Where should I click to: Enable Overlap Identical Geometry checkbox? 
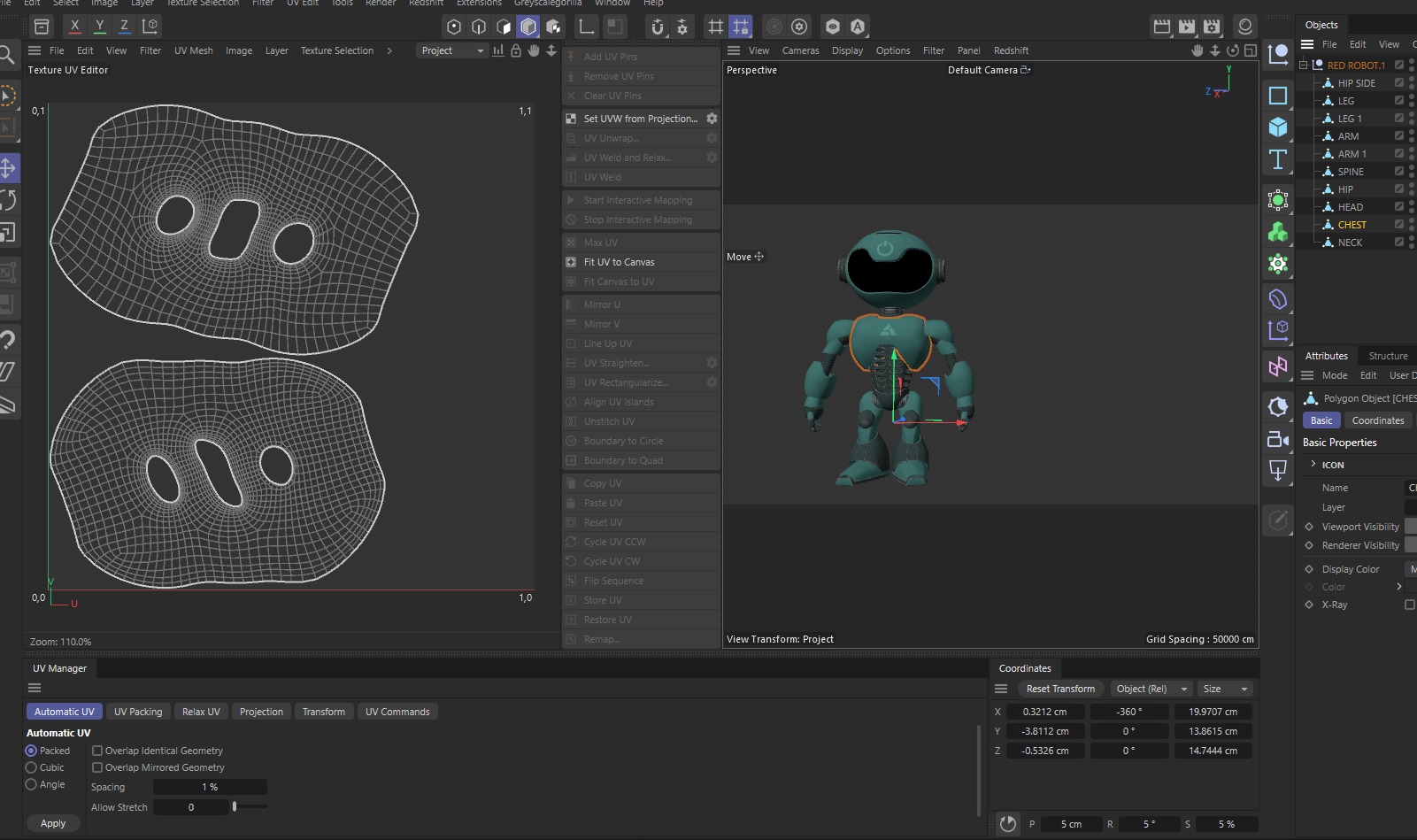[x=97, y=751]
